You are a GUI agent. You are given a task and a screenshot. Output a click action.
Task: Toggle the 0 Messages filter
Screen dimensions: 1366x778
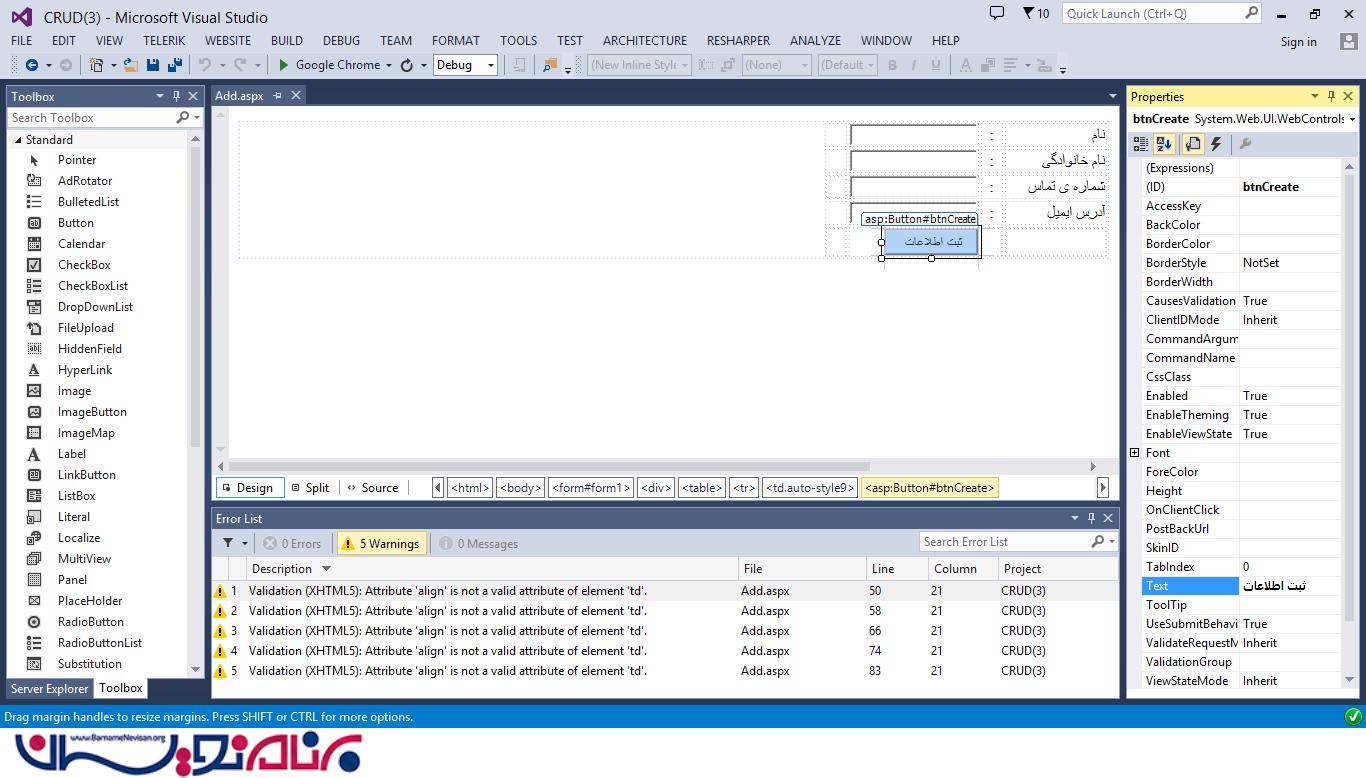tap(478, 543)
